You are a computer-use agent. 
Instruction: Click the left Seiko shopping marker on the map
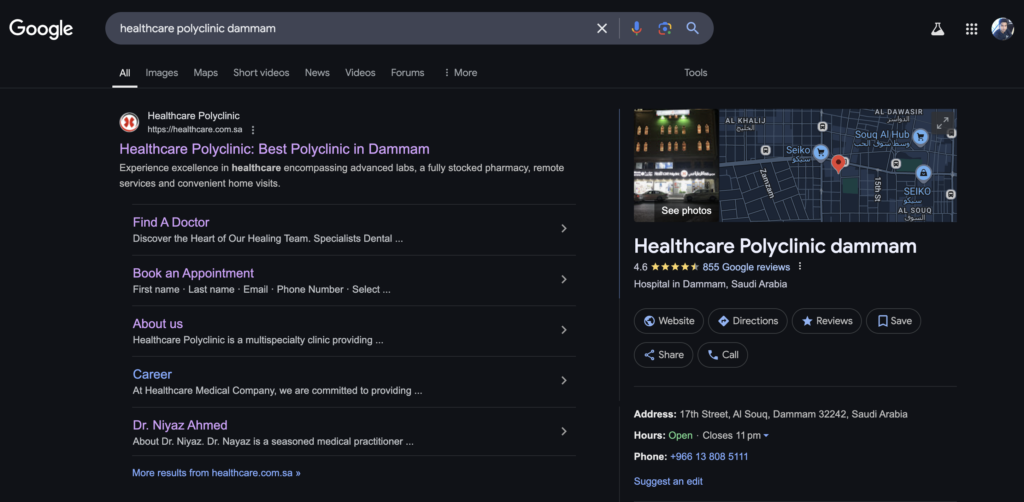(x=820, y=153)
